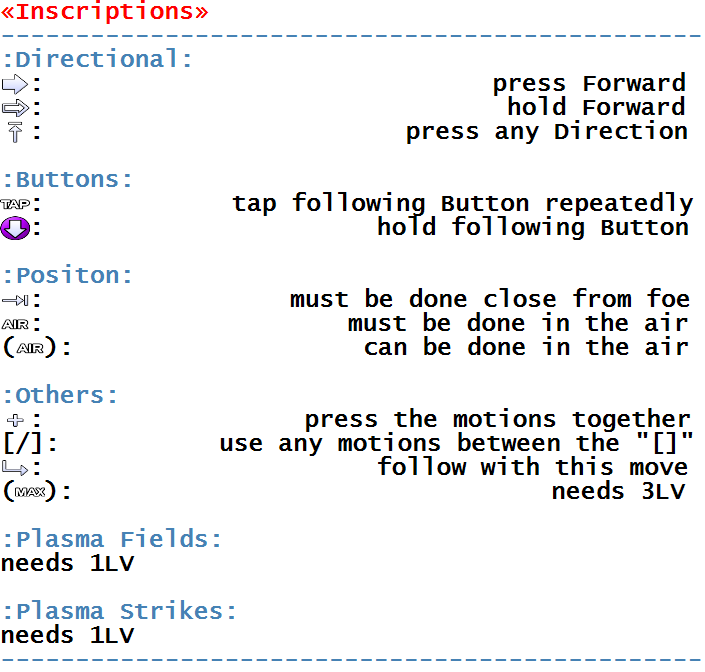Select the :Others: section heading
Viewport: 705px width, 672px height.
tap(60, 396)
